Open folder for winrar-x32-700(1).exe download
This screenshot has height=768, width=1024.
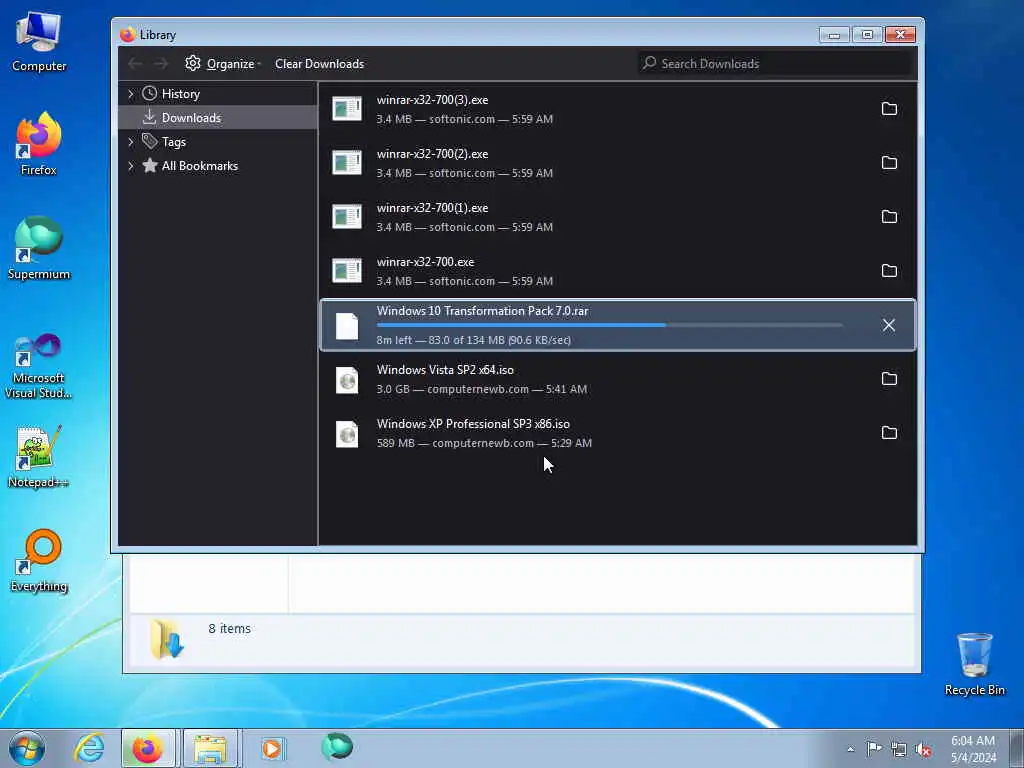click(889, 217)
